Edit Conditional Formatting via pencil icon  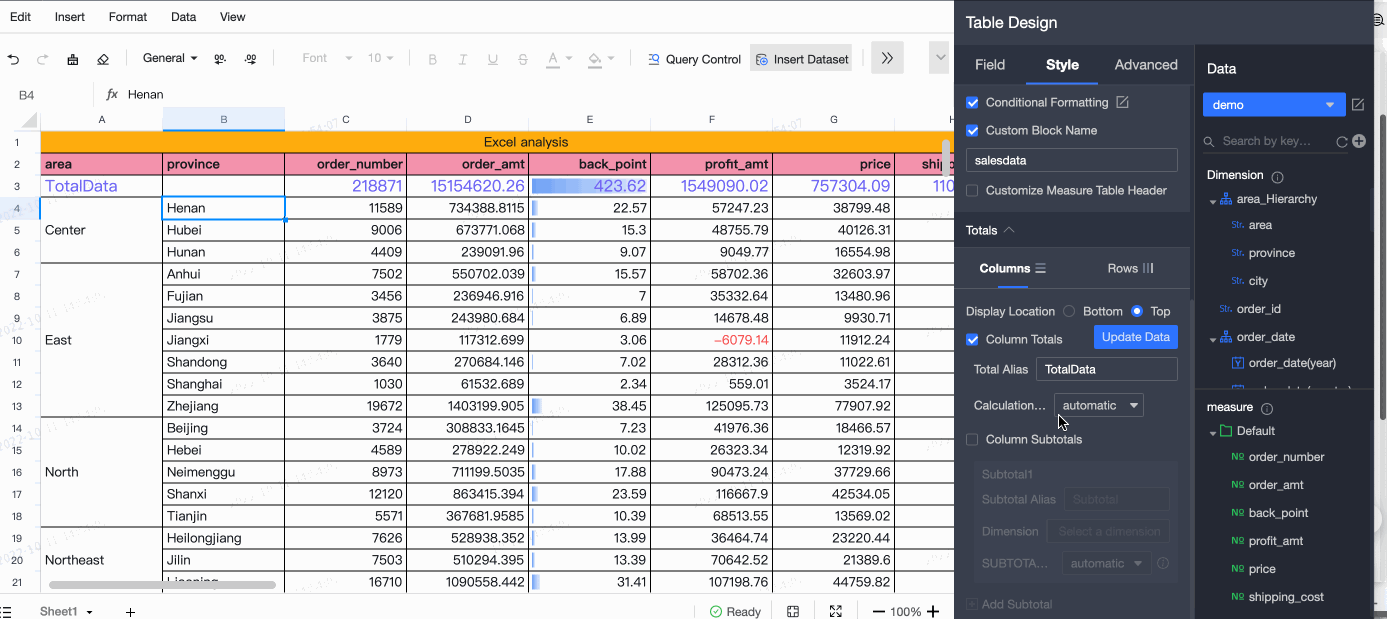click(x=1122, y=102)
